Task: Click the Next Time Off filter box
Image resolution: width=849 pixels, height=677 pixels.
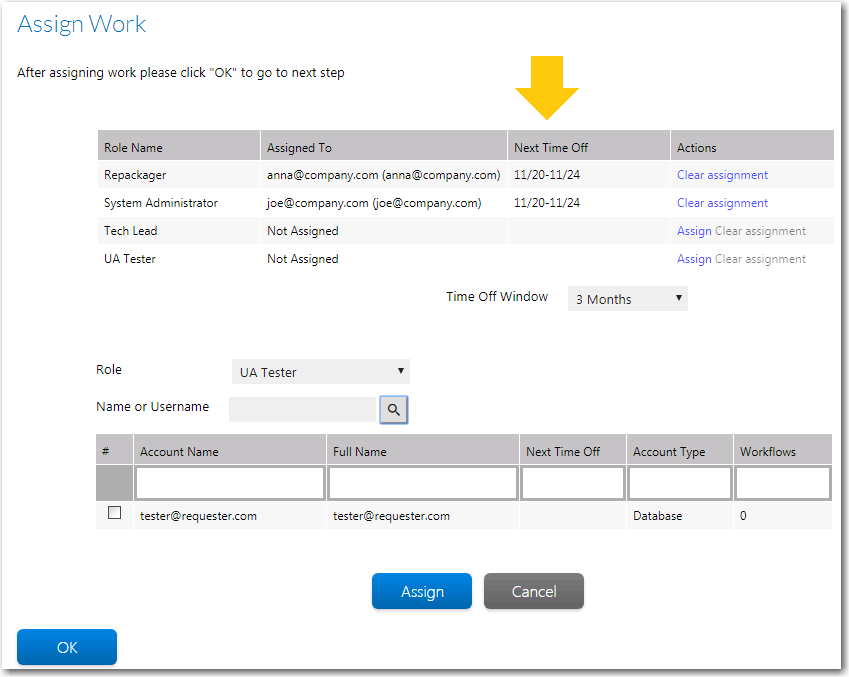Action: [x=572, y=483]
